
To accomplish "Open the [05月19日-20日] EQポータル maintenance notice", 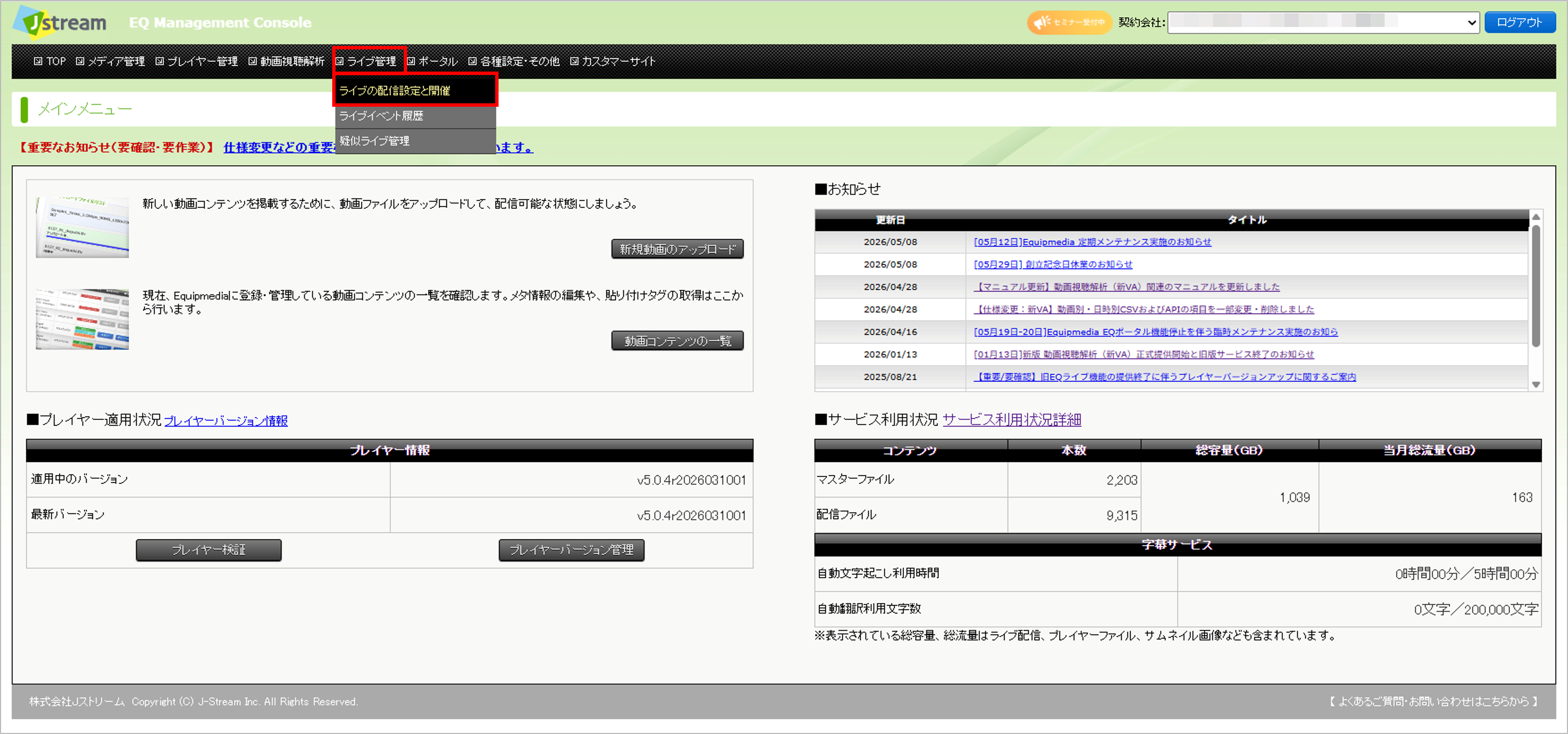I will 1156,332.
